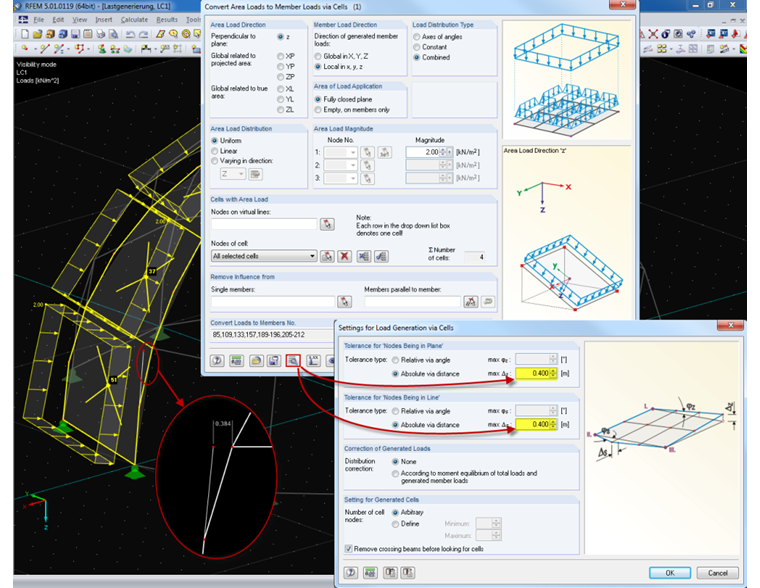Screen dimensions: 760x588
Task: Expand dropdown arrow next to New Member tool
Action: tap(68, 48)
